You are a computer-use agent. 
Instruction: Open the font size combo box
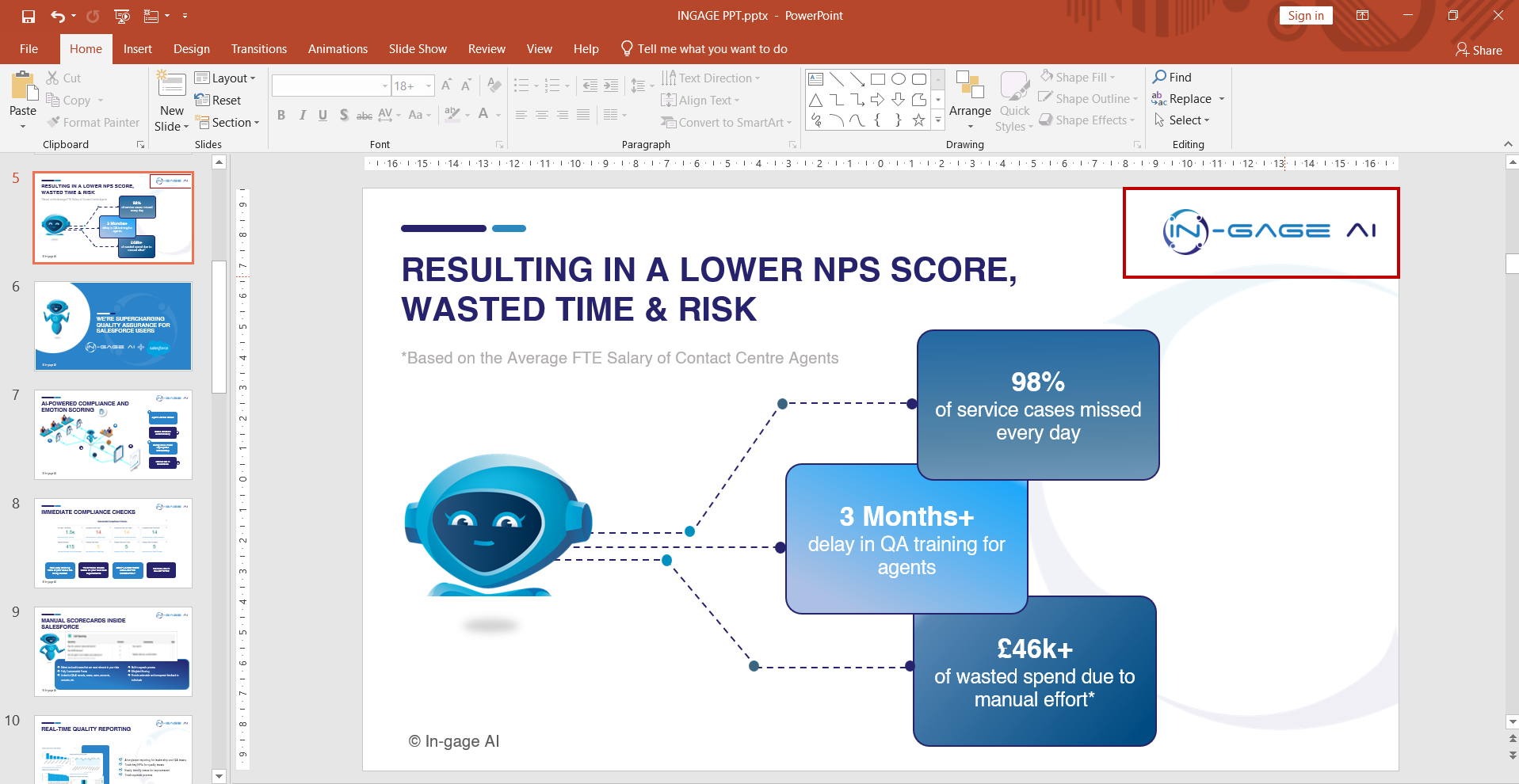413,86
